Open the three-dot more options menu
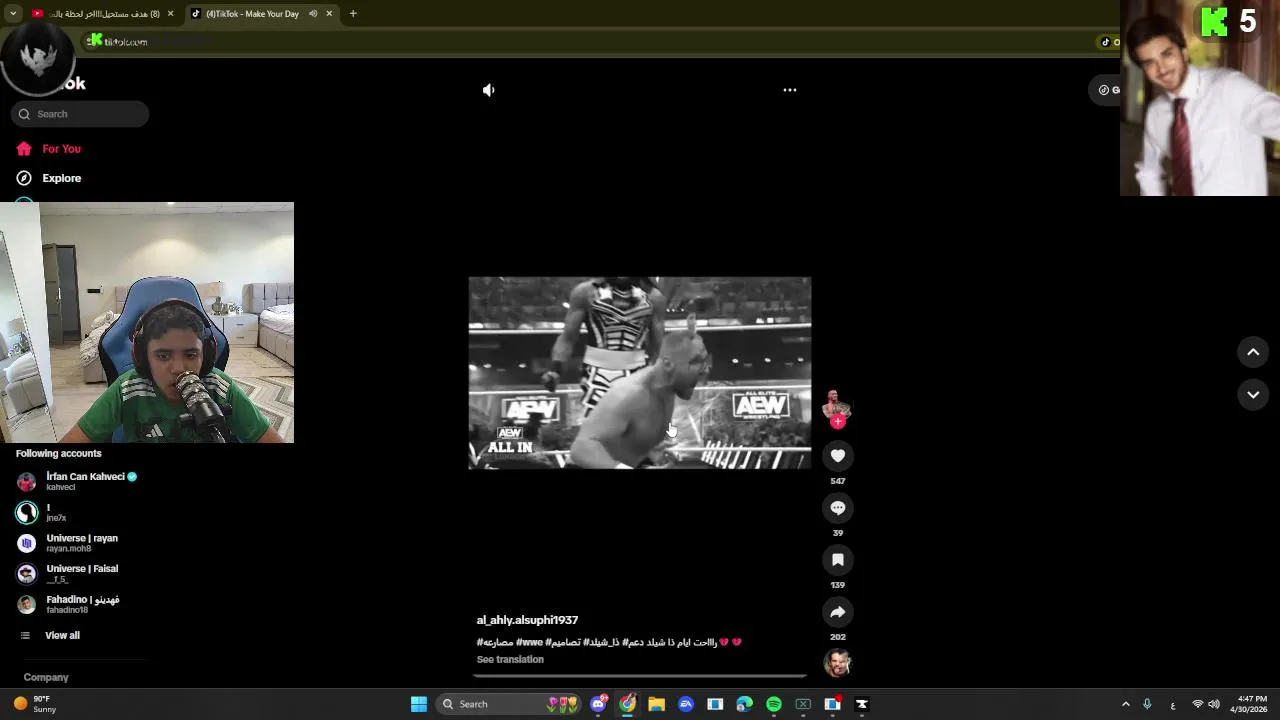 [789, 90]
